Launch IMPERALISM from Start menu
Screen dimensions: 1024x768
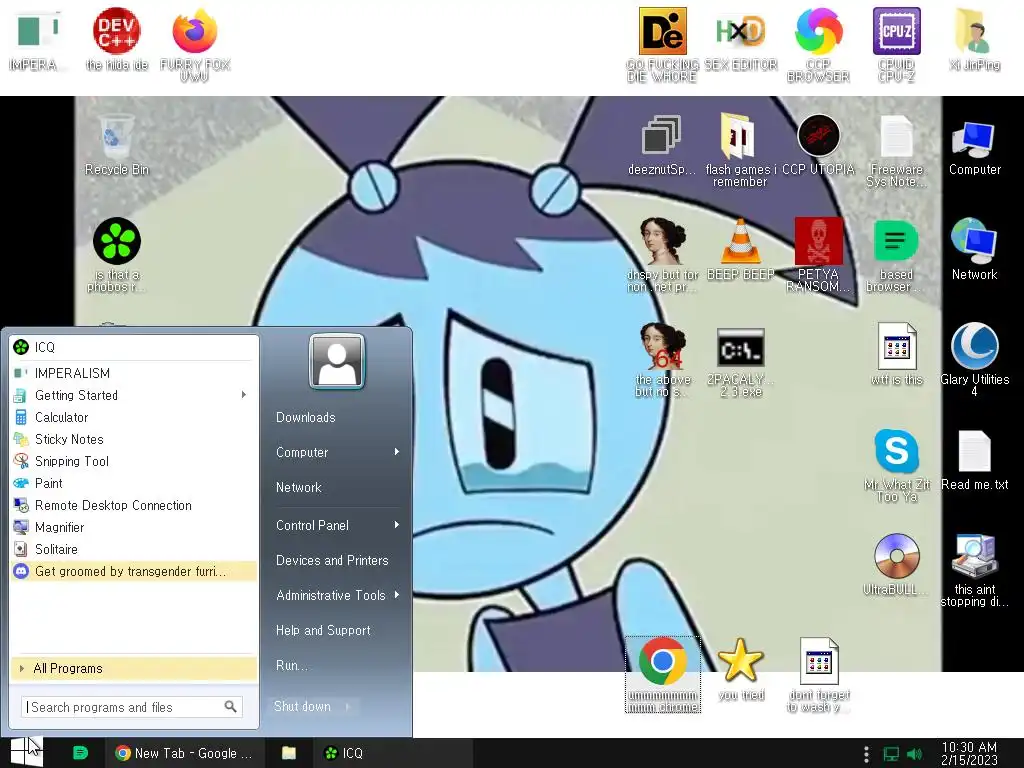pyautogui.click(x=134, y=374)
